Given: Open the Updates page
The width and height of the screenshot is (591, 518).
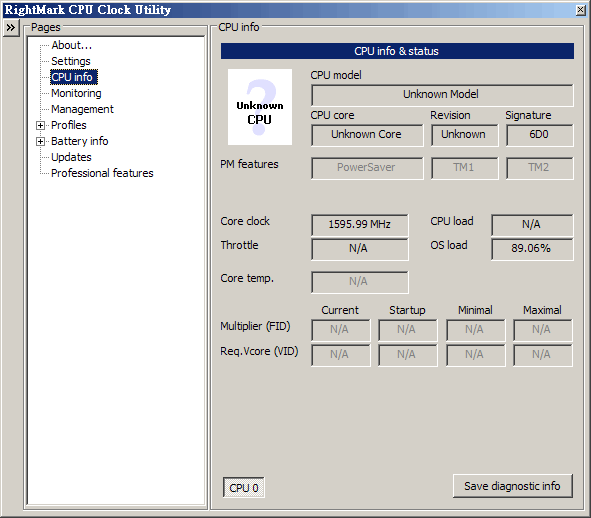Looking at the screenshot, I should pos(71,157).
